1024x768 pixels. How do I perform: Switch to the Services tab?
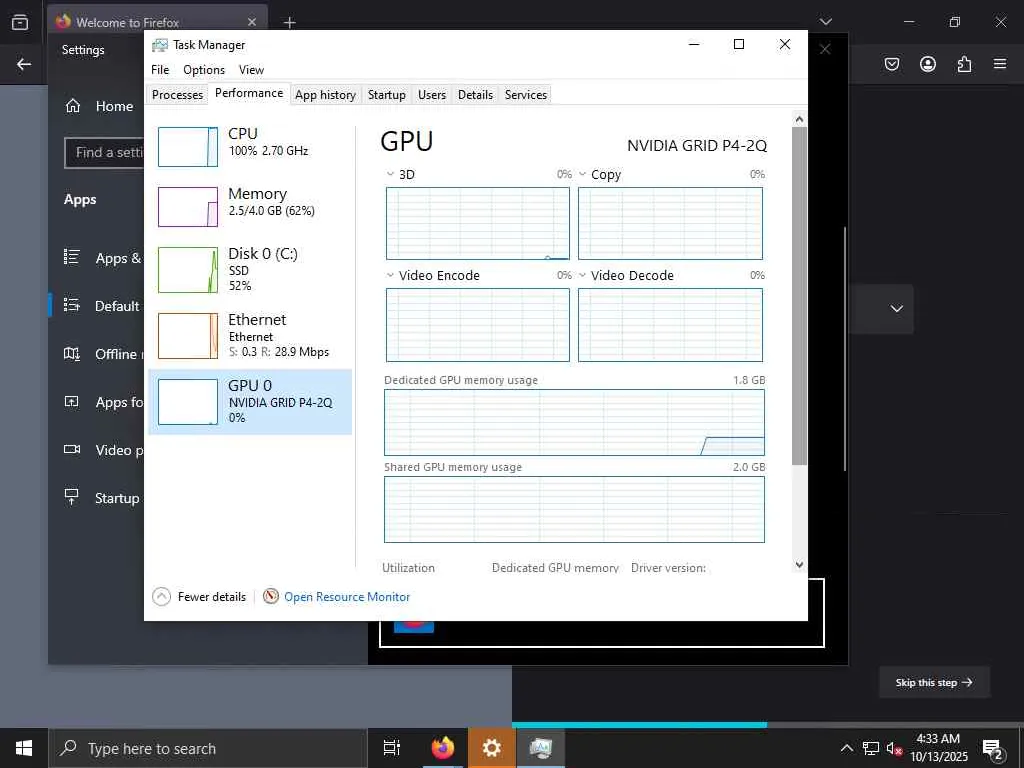(526, 95)
